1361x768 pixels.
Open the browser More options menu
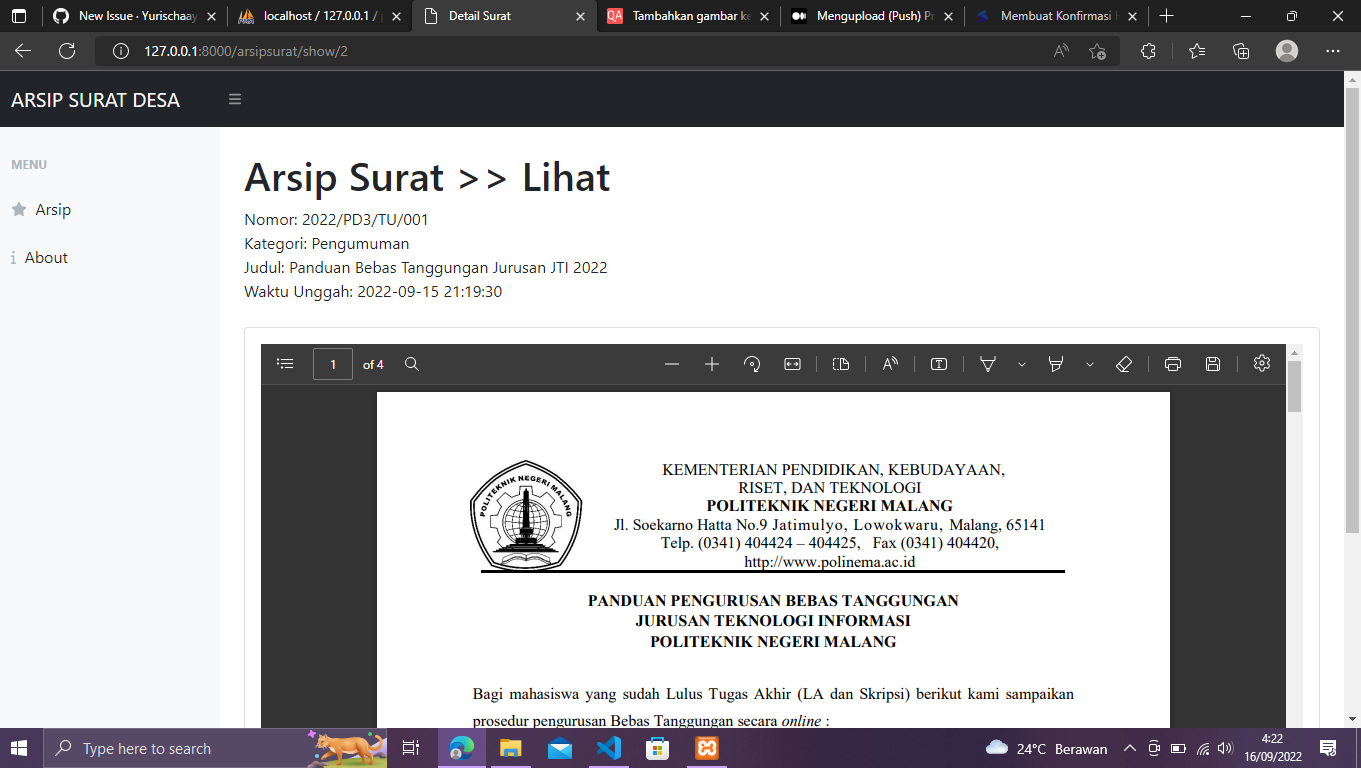[x=1331, y=50]
